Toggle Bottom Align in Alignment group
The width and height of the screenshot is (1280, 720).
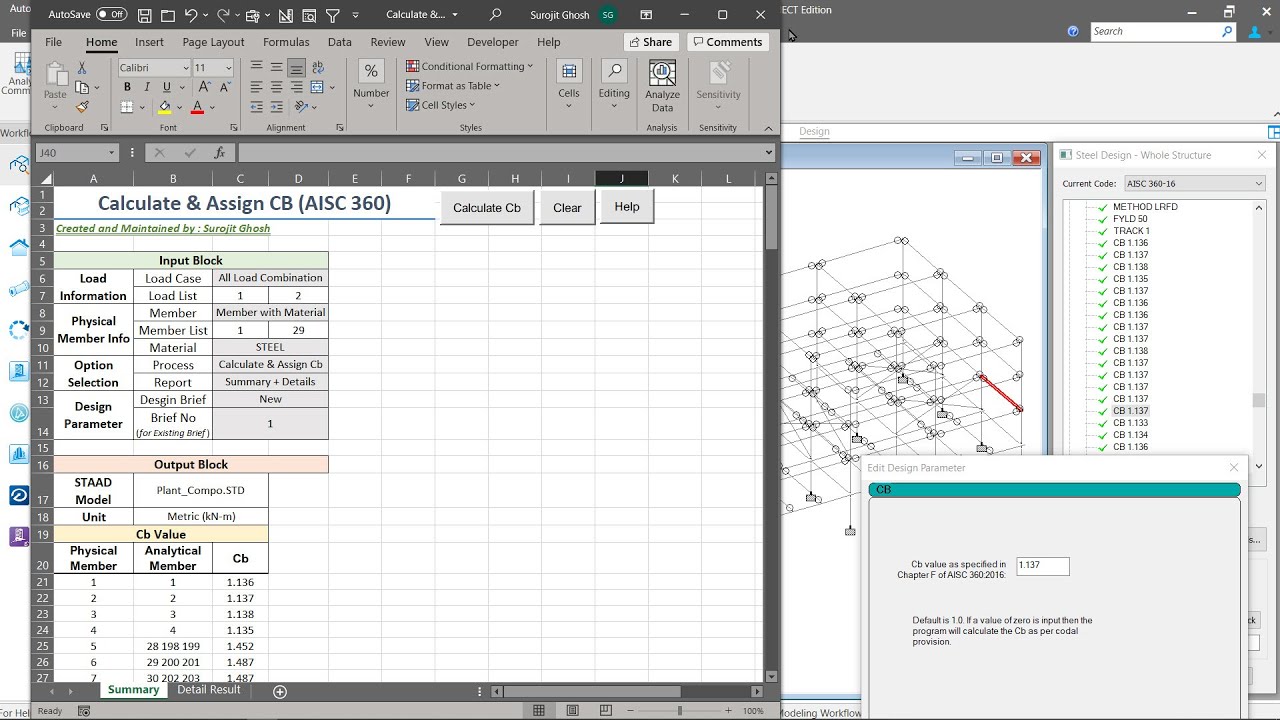[x=296, y=67]
